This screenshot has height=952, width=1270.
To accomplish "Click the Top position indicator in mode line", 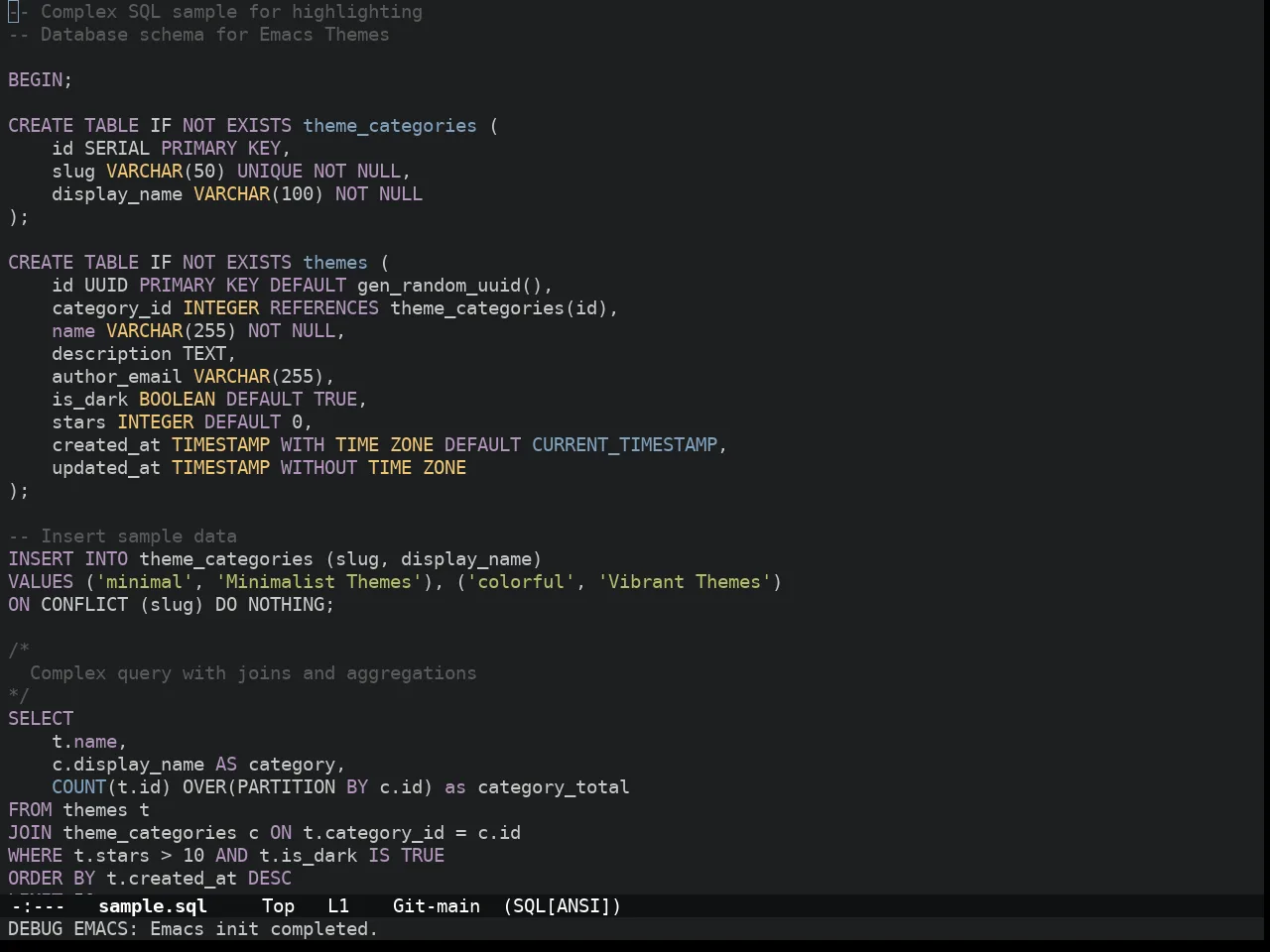I will pyautogui.click(x=278, y=905).
